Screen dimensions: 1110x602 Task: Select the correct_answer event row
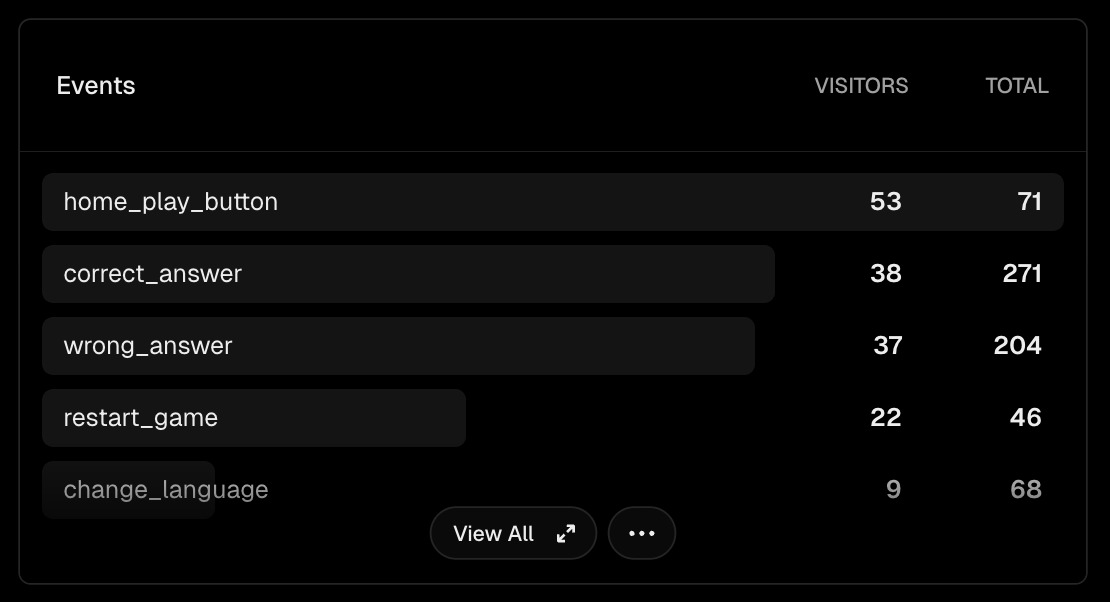153,274
